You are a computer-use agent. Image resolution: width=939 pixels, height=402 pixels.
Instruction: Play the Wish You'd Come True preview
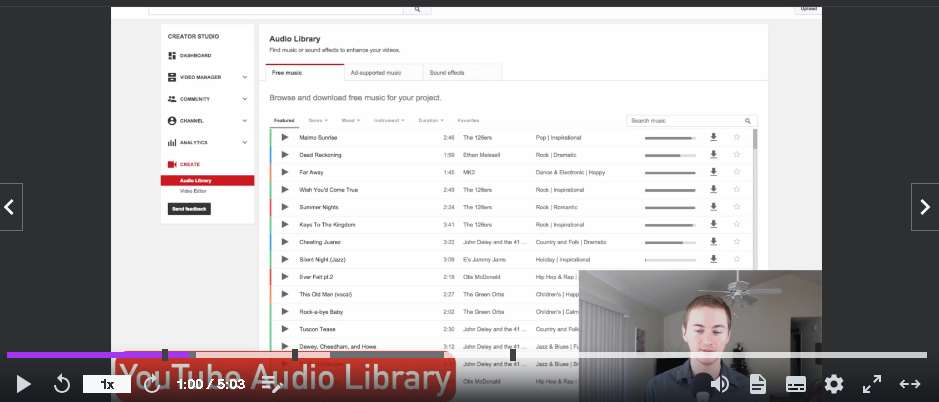point(285,189)
